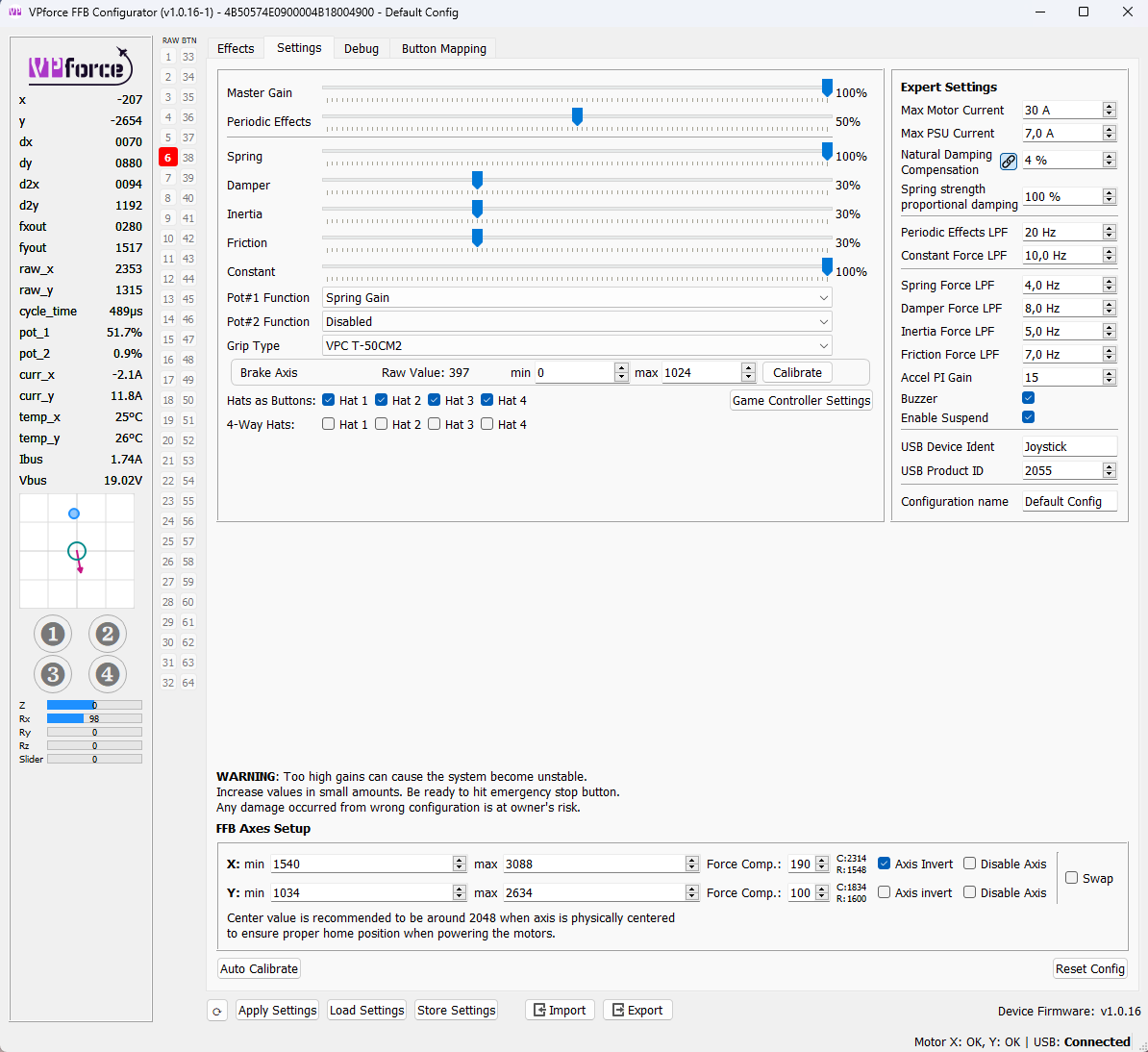This screenshot has height=1052, width=1148.
Task: Click the VPforce app icon in title bar
Action: pos(14,12)
